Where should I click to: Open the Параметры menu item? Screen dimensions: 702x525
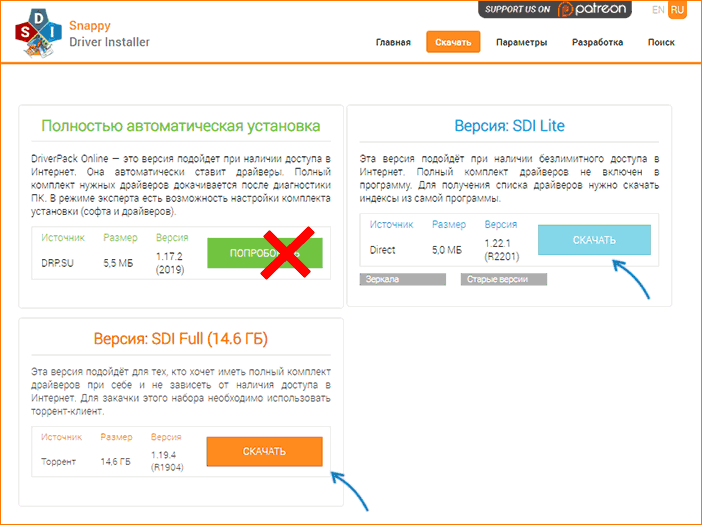[x=522, y=42]
